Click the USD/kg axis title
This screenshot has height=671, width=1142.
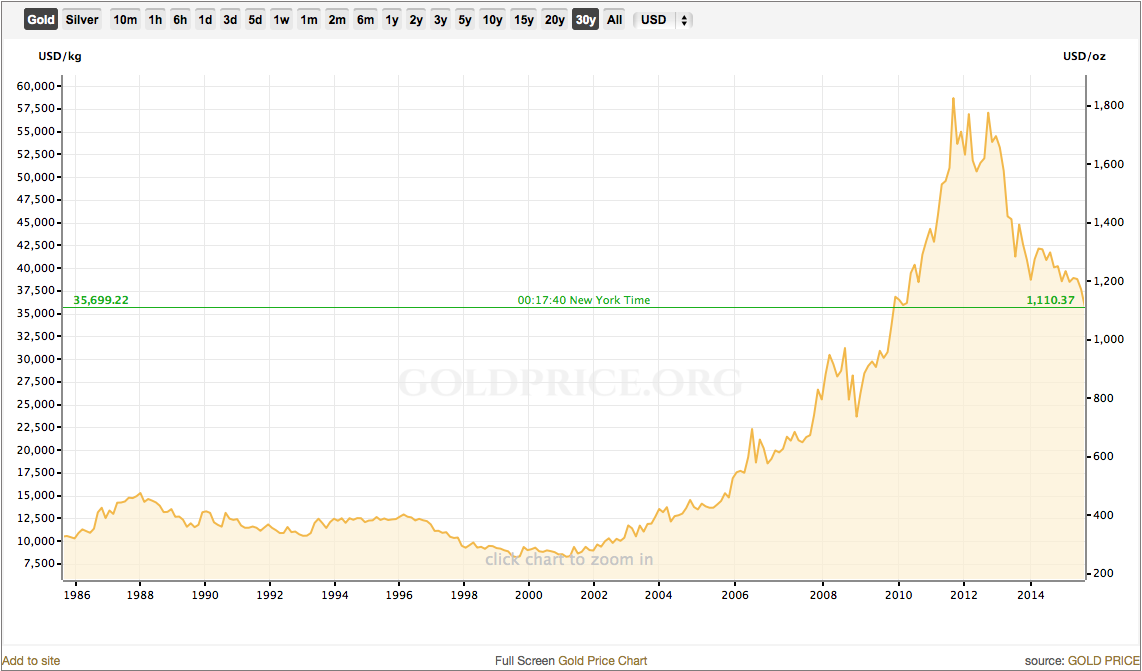point(59,57)
